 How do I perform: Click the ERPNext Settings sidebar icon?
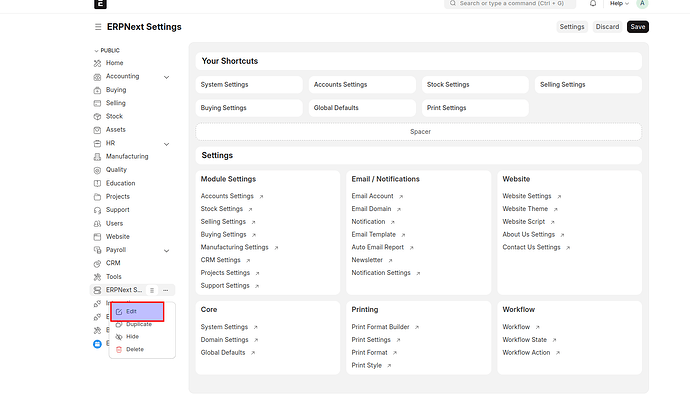point(97,290)
